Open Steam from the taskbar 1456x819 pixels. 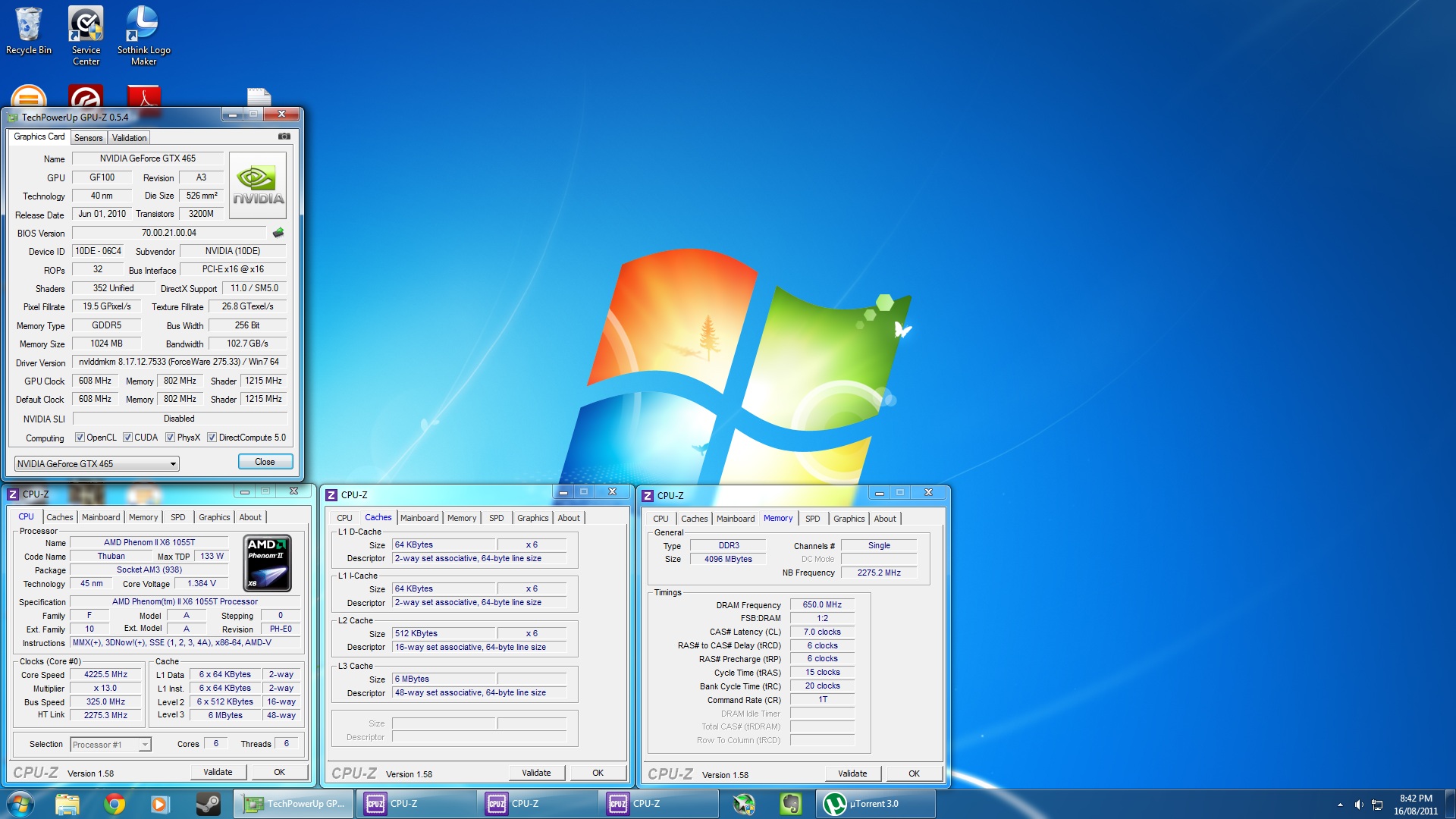tap(208, 804)
